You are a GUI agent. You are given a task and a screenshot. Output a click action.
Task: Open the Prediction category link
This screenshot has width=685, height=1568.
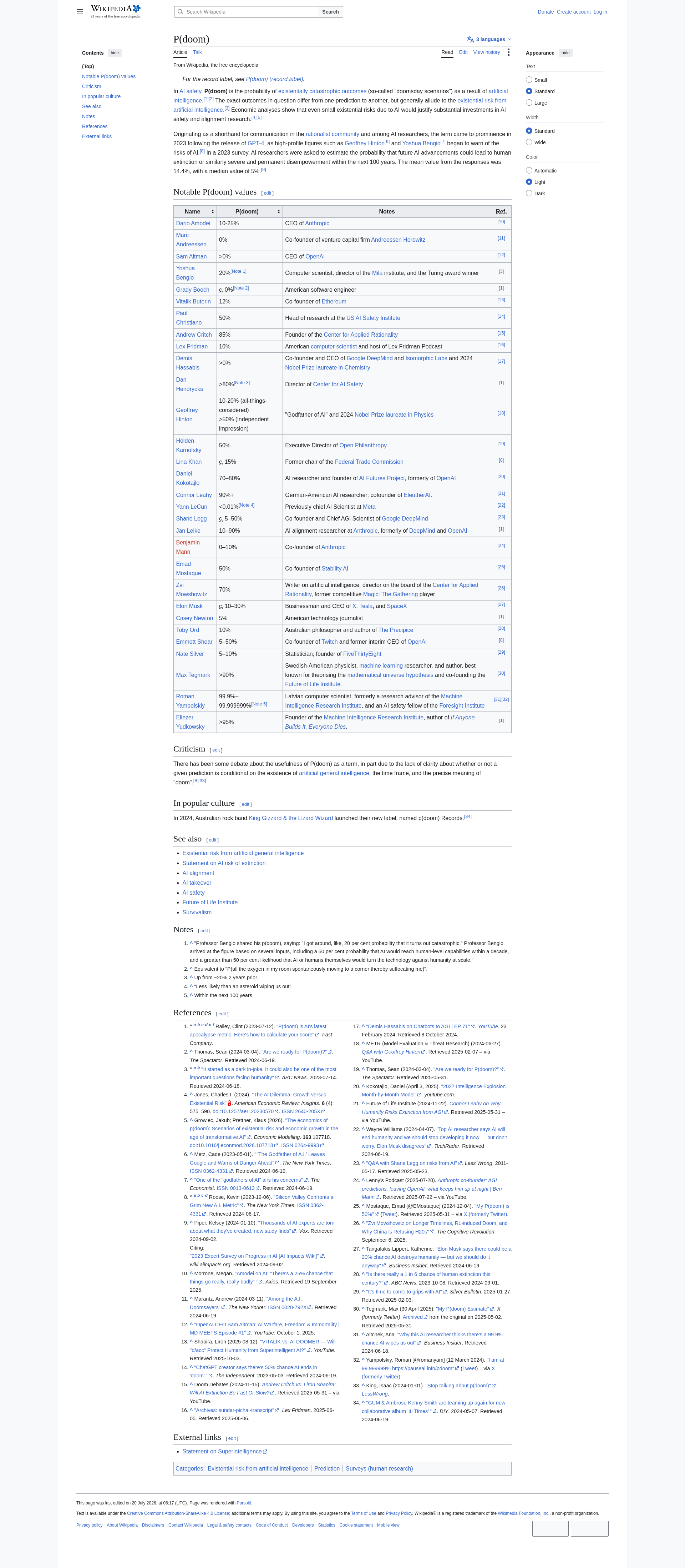point(327,1468)
